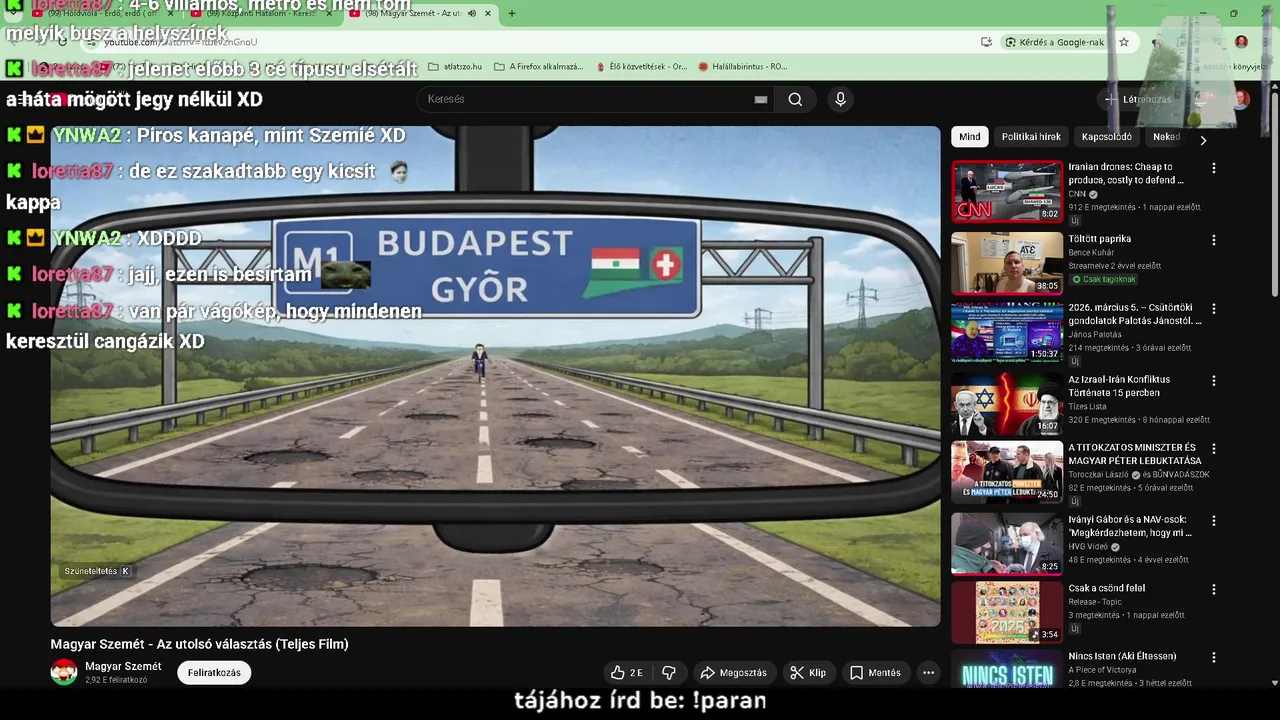
Task: Open the Nincs Isten video thumbnail
Action: [x=1007, y=669]
